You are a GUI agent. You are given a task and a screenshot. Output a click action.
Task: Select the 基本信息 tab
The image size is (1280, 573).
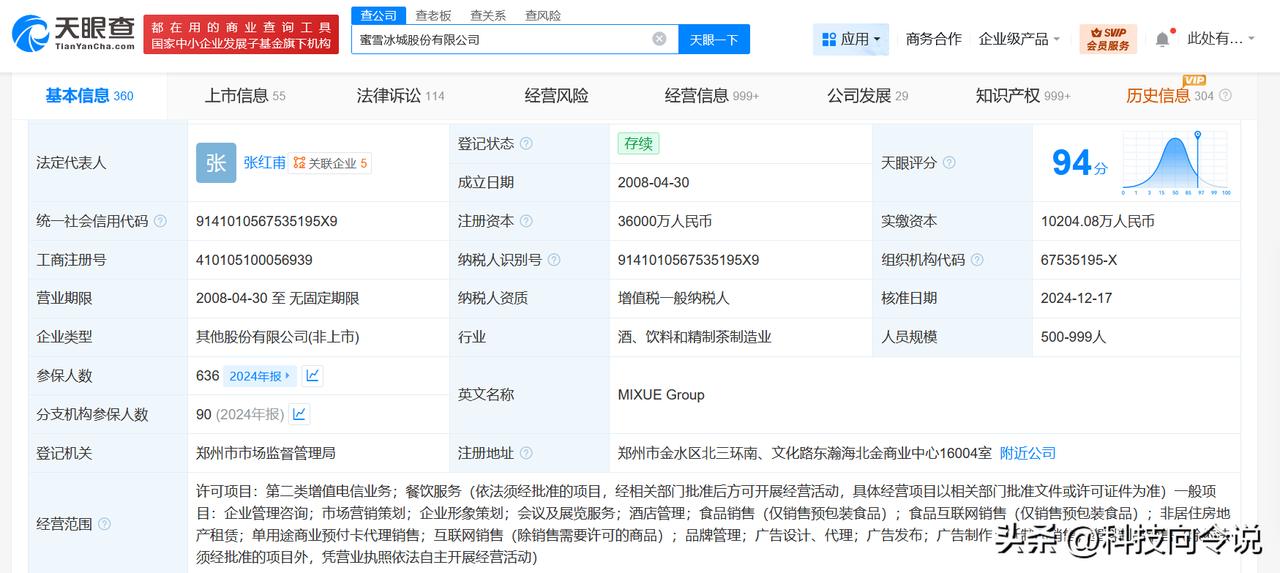[89, 96]
